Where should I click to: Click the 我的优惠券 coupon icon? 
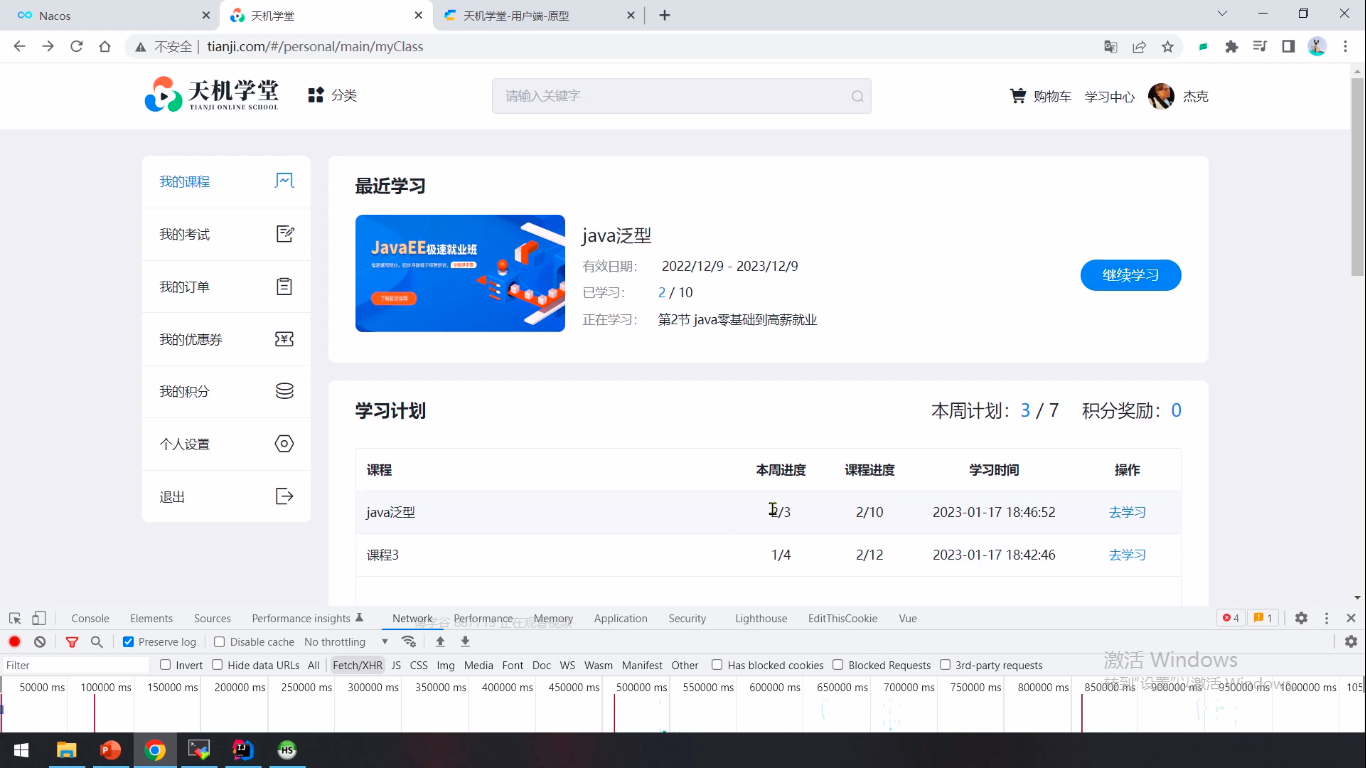[x=284, y=339]
